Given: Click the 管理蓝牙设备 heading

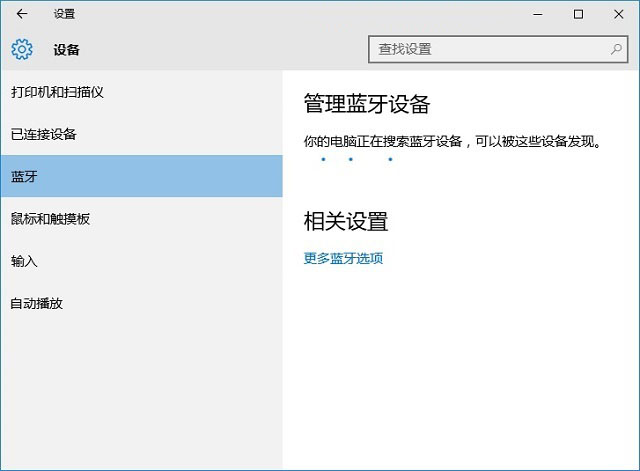Looking at the screenshot, I should (x=367, y=104).
